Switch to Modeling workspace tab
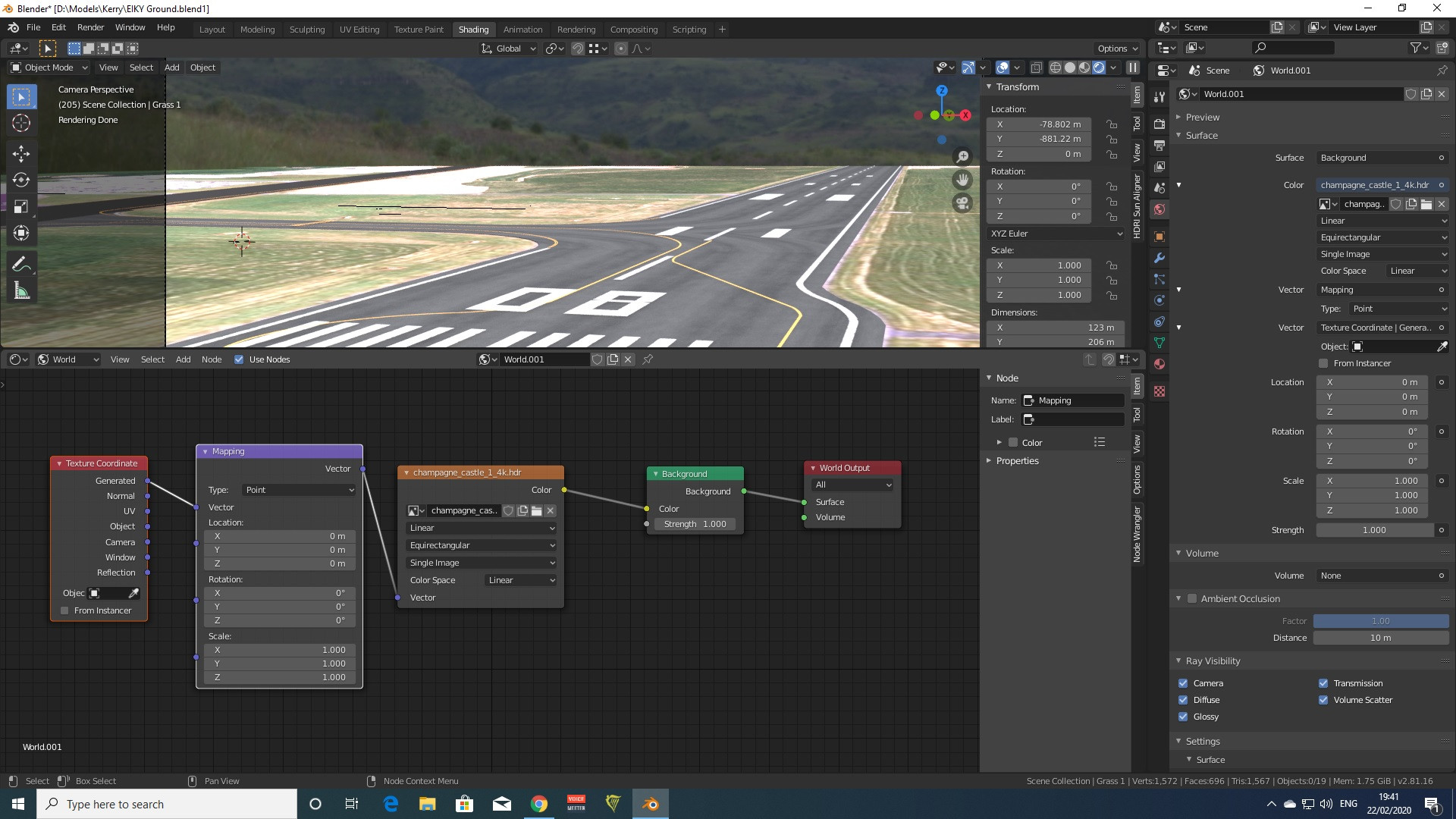This screenshot has width=1456, height=819. click(257, 30)
